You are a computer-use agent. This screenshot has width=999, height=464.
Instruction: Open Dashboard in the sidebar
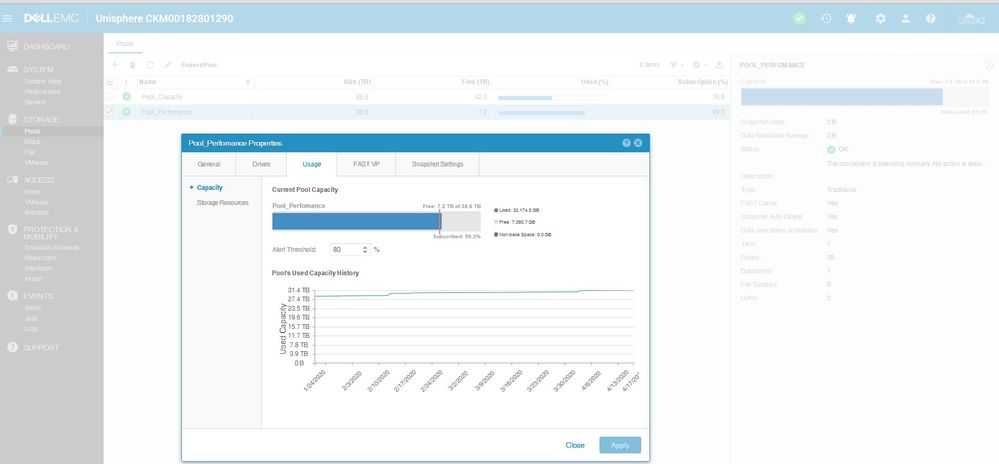pos(47,47)
